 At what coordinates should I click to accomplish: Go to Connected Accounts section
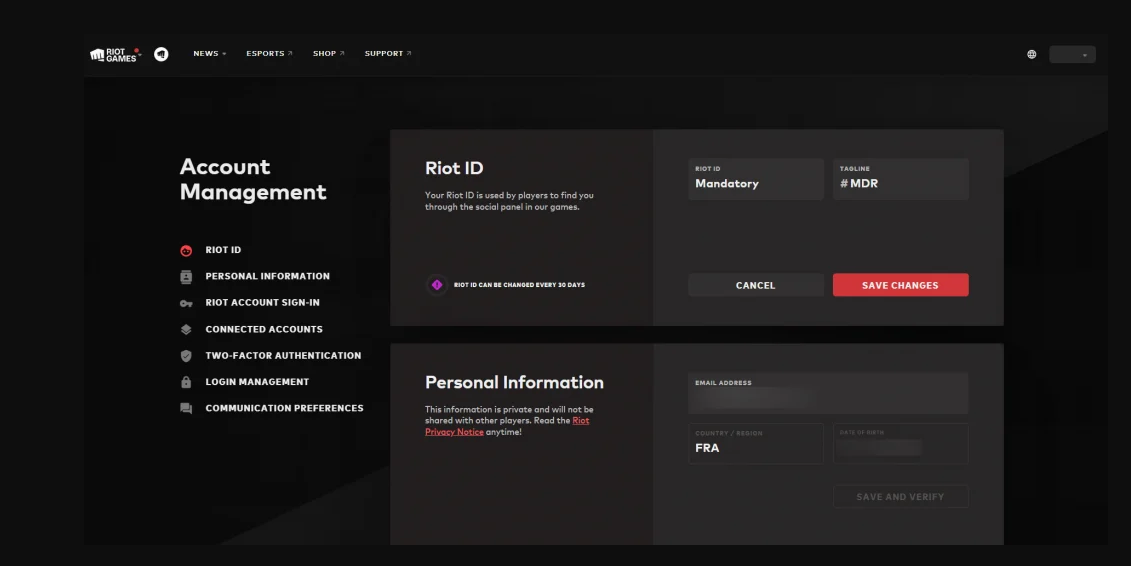click(264, 330)
